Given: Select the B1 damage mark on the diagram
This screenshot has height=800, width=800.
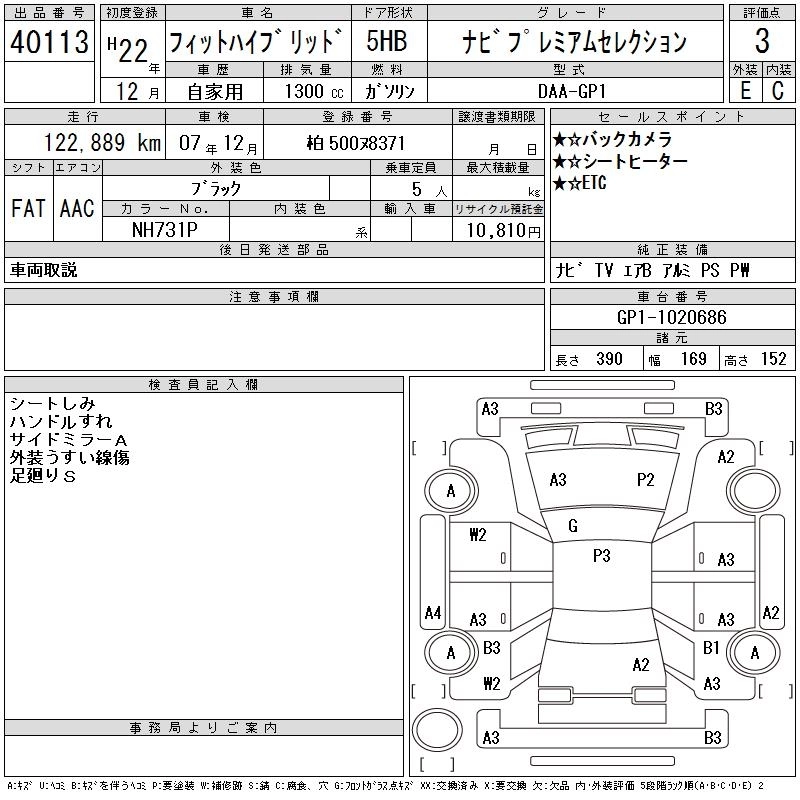Looking at the screenshot, I should (x=711, y=648).
